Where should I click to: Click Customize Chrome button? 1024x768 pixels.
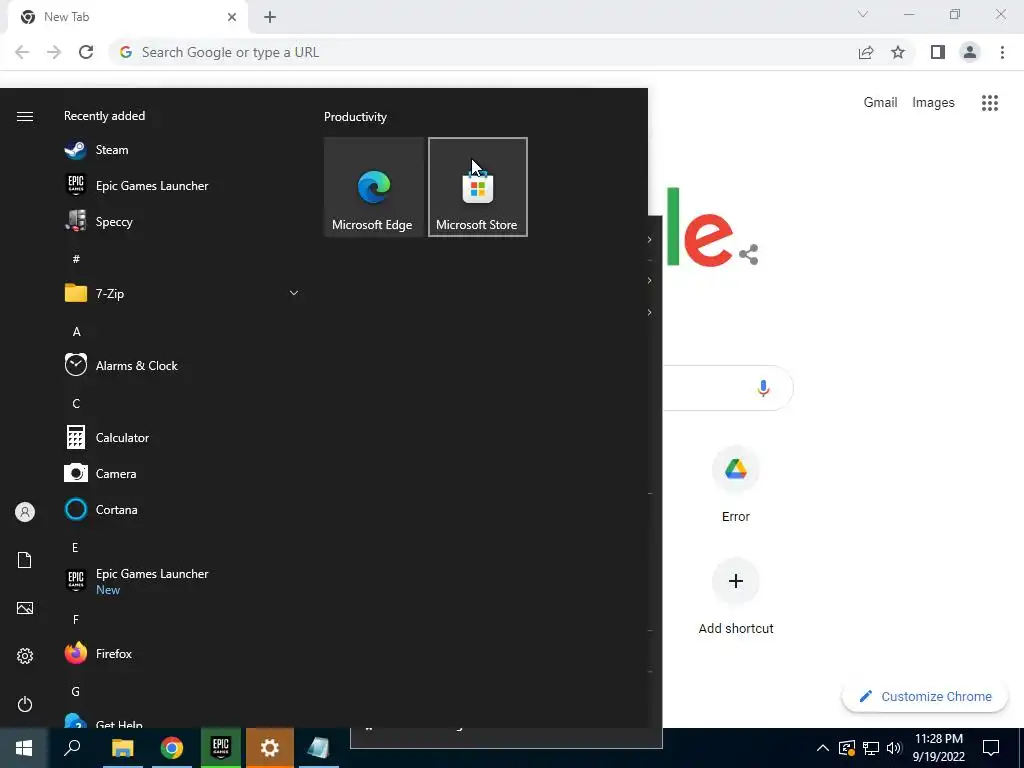point(925,696)
